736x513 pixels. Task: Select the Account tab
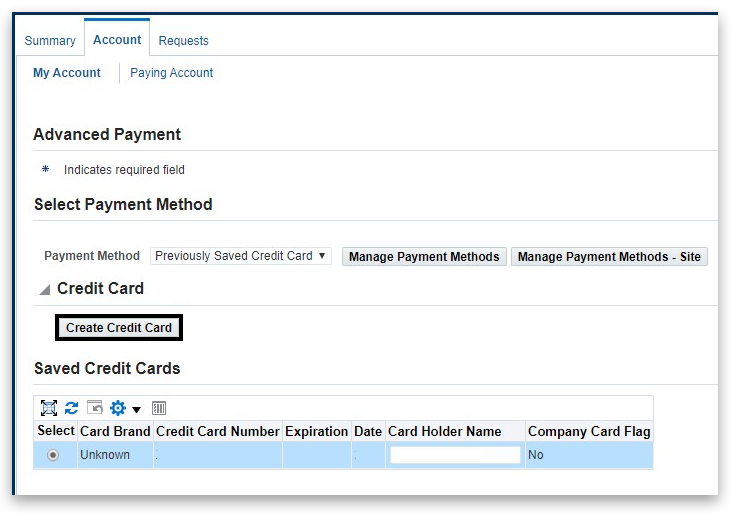[117, 40]
